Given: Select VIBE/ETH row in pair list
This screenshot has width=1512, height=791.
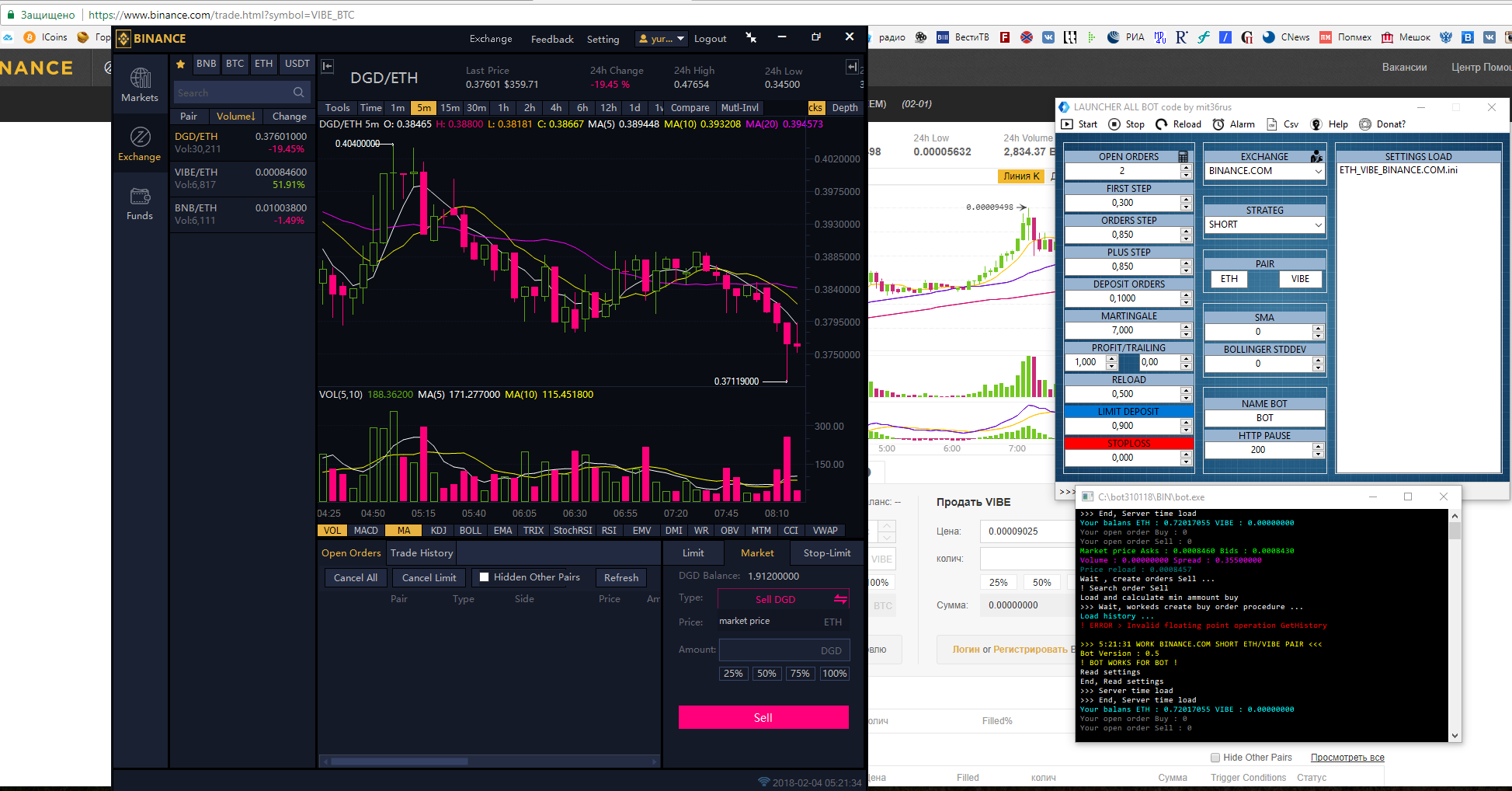Looking at the screenshot, I should pos(242,179).
